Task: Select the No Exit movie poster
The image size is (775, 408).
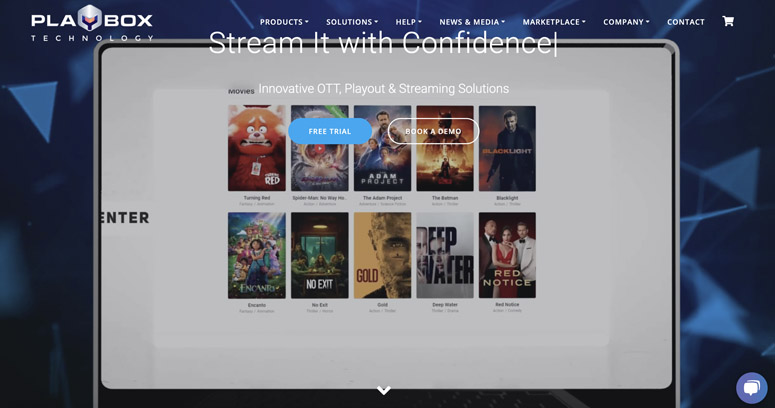Action: pos(319,255)
